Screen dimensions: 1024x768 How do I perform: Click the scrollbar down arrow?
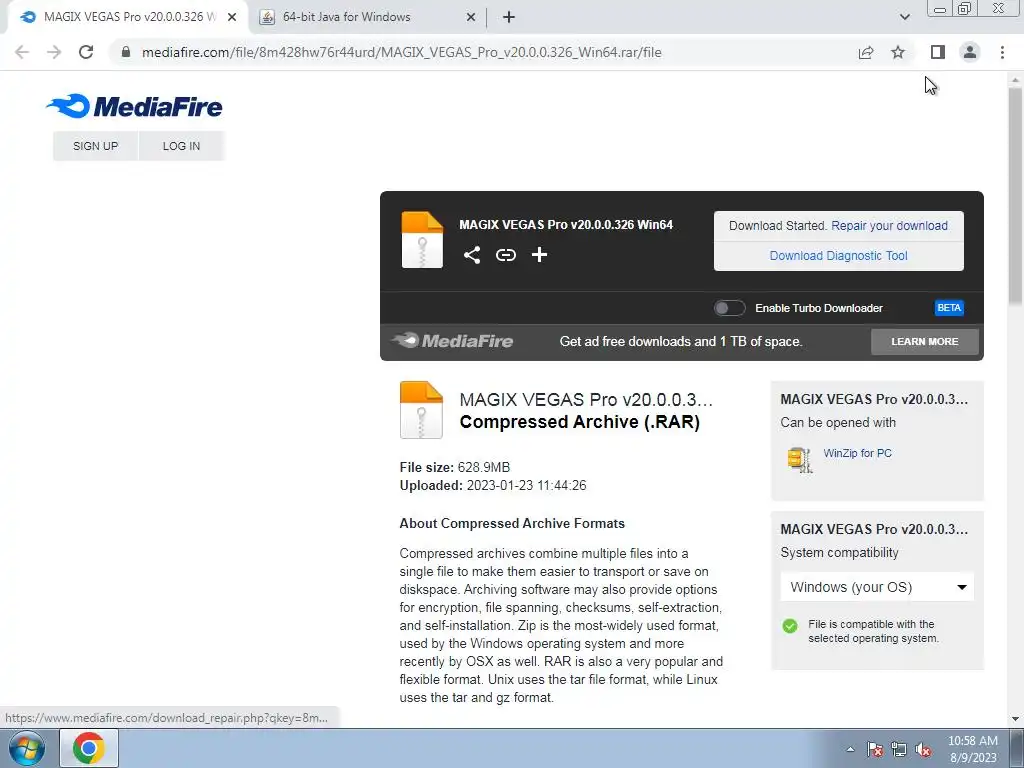pos(1016,719)
